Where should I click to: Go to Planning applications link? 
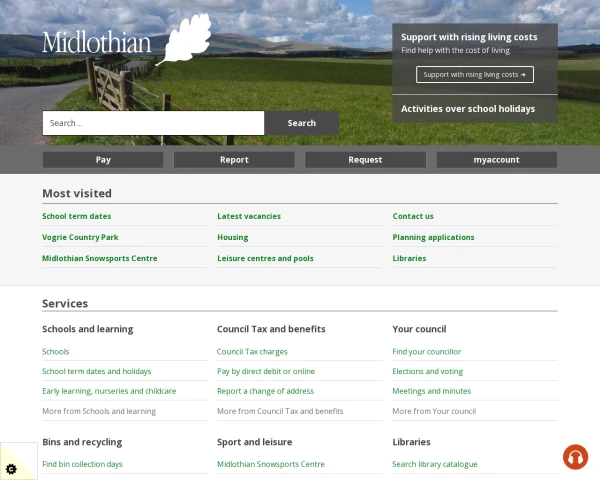433,237
